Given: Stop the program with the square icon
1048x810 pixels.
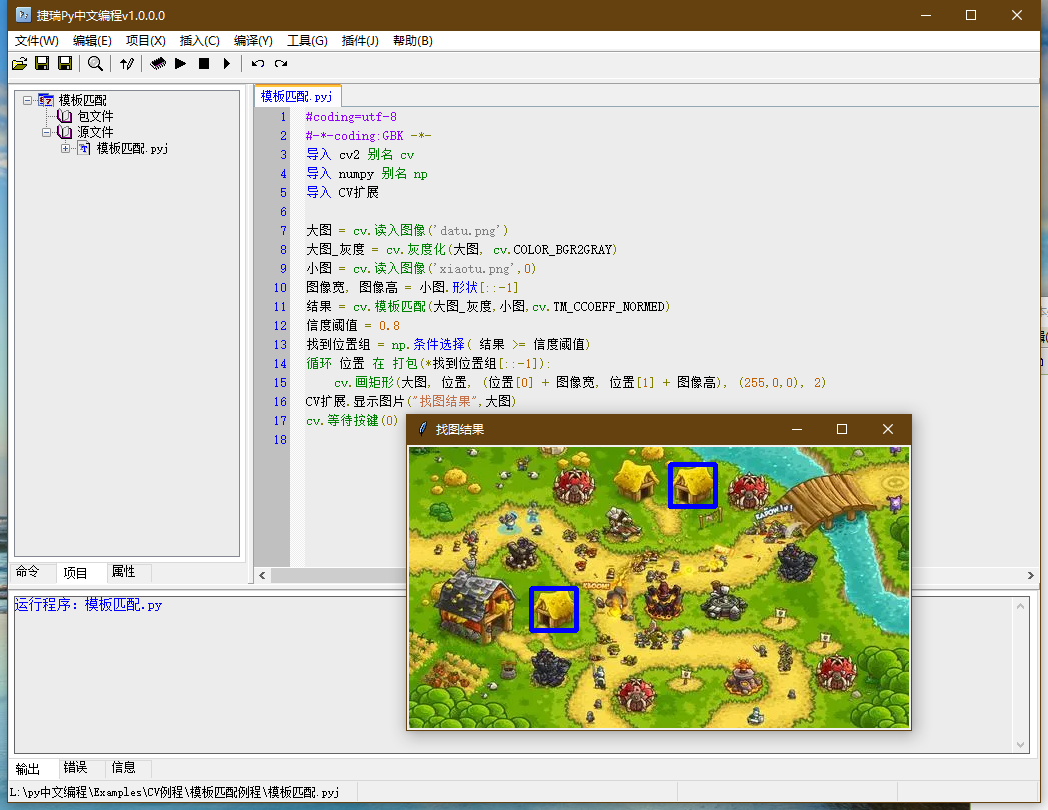Looking at the screenshot, I should pyautogui.click(x=204, y=63).
